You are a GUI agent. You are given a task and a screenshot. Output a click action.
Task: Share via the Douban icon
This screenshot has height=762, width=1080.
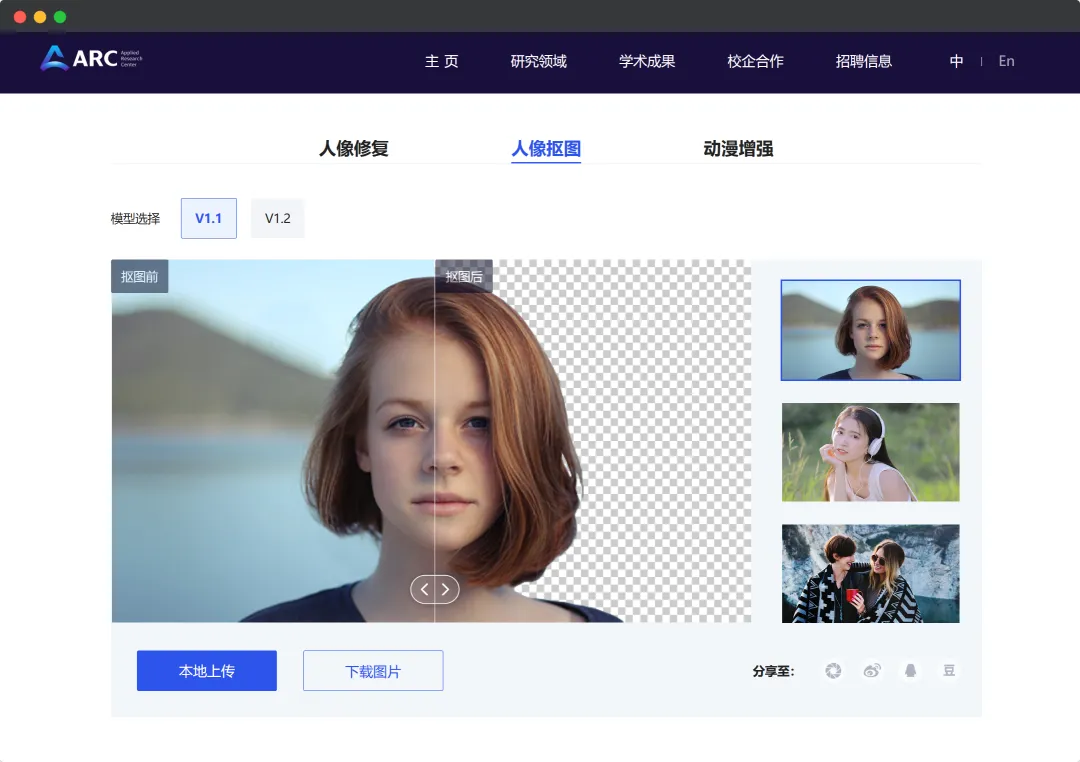click(948, 671)
